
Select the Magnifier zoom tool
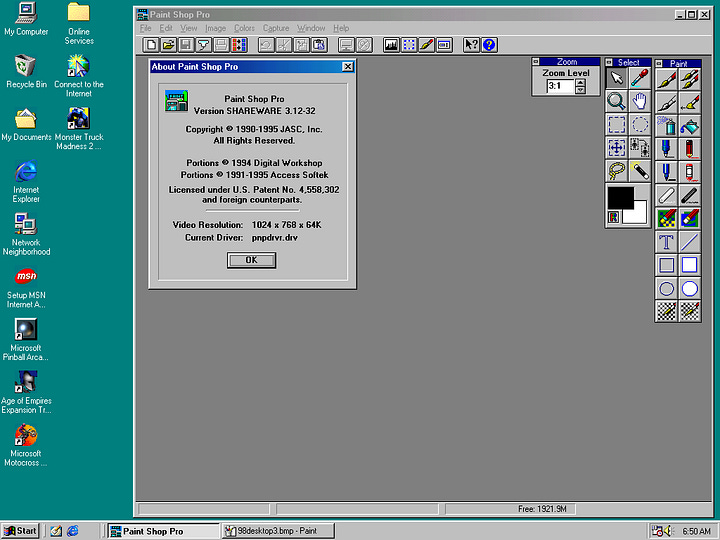tap(617, 101)
